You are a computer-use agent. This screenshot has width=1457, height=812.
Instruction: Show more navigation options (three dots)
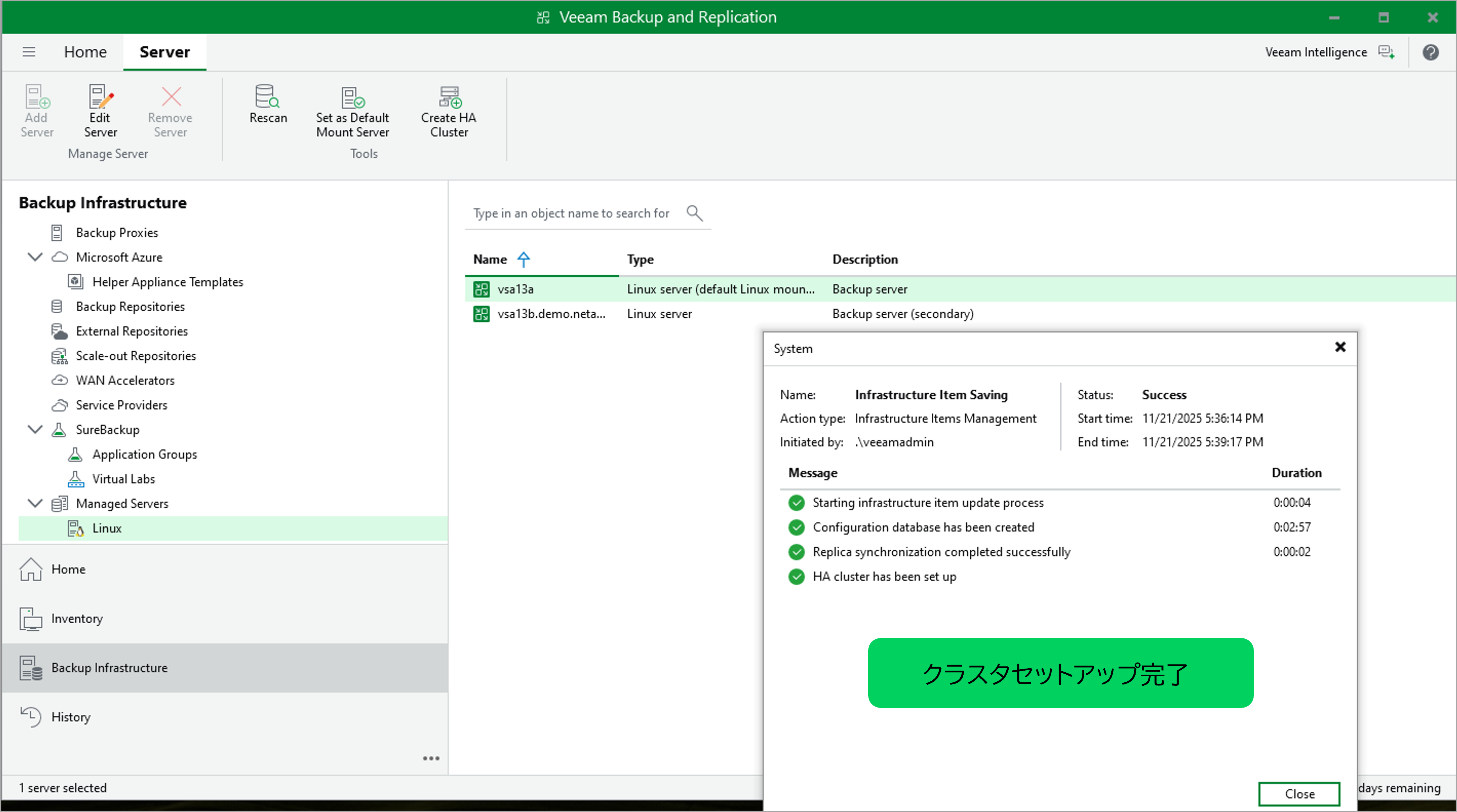(x=431, y=758)
